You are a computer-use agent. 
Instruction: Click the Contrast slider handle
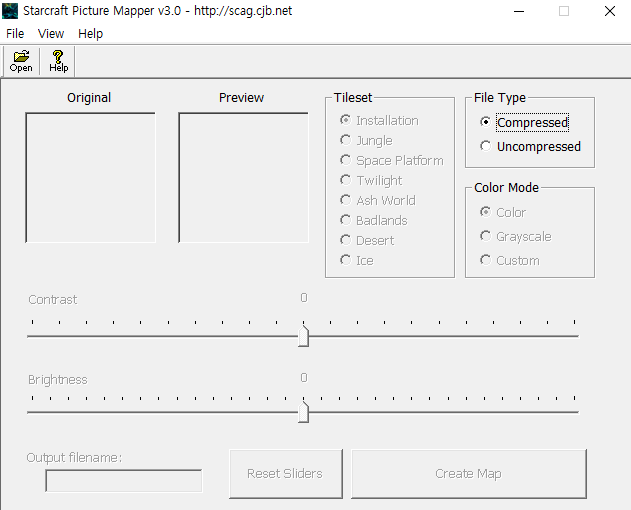click(303, 337)
